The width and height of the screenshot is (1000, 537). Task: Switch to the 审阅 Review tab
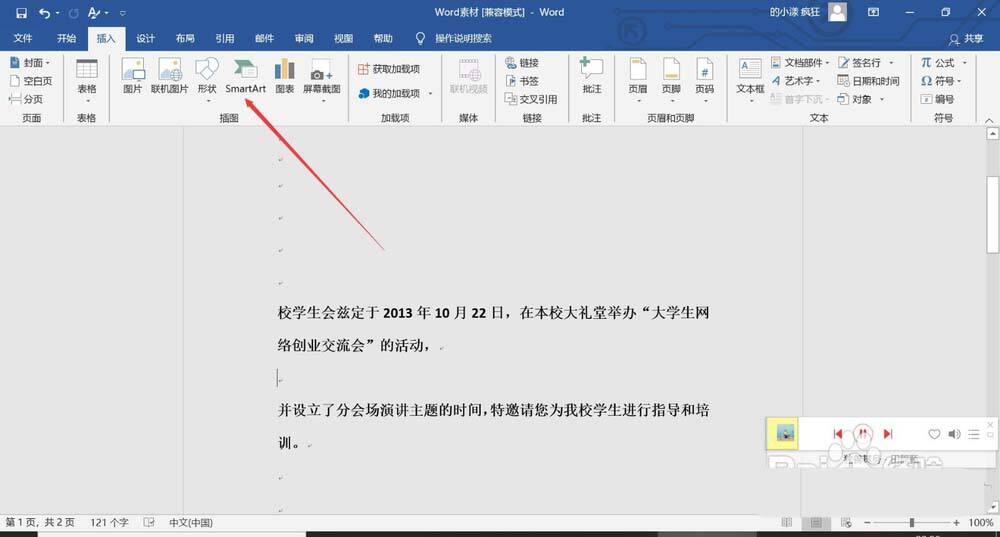pos(304,38)
